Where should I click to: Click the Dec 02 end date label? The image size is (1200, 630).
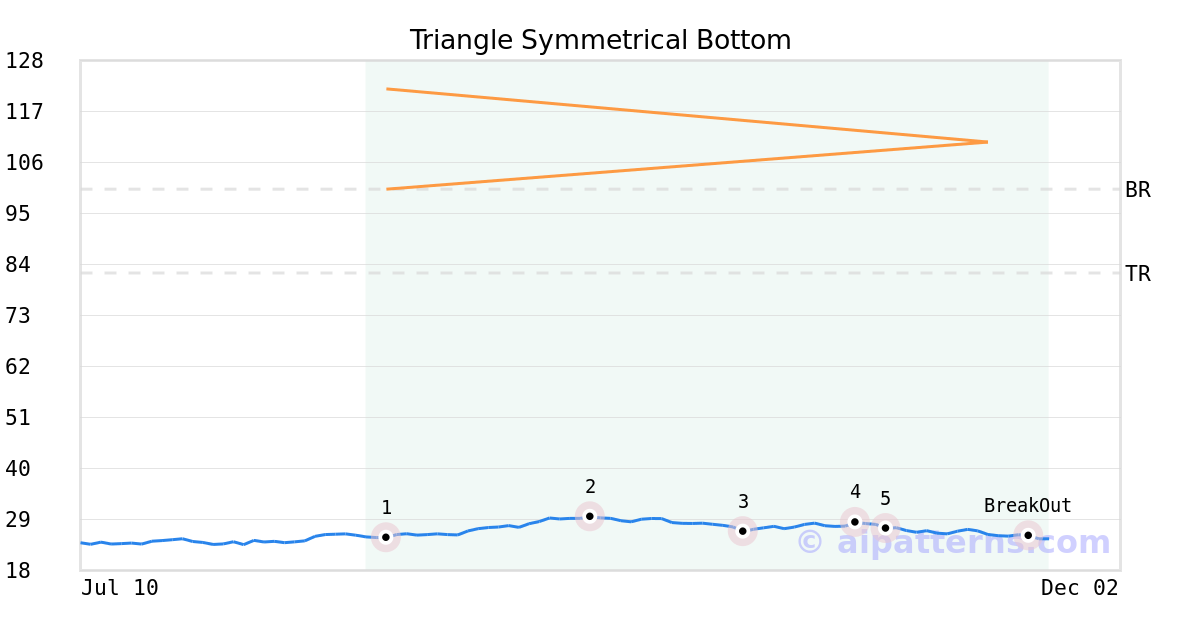point(1079,588)
